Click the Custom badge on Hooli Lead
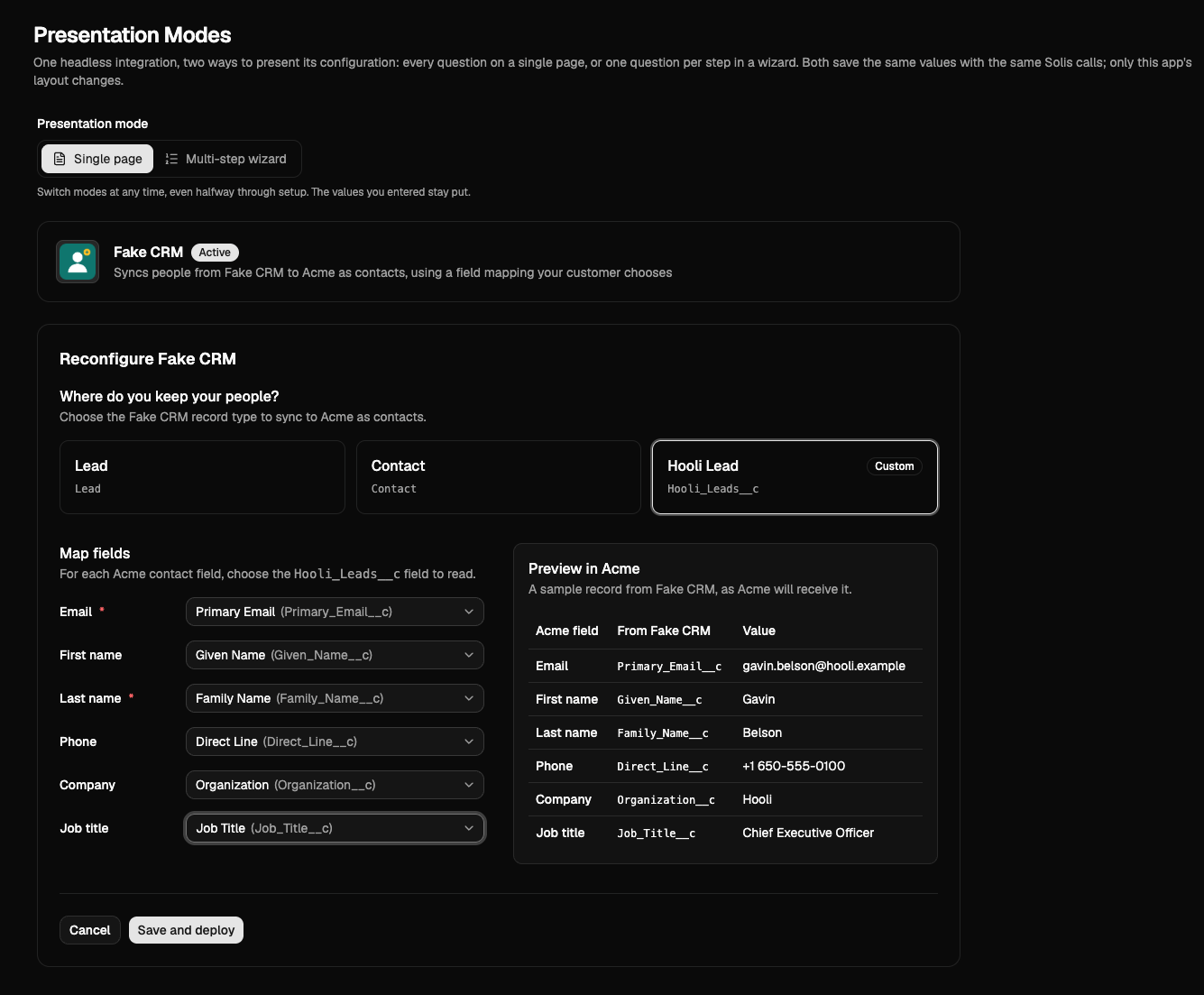The width and height of the screenshot is (1204, 995). tap(895, 466)
